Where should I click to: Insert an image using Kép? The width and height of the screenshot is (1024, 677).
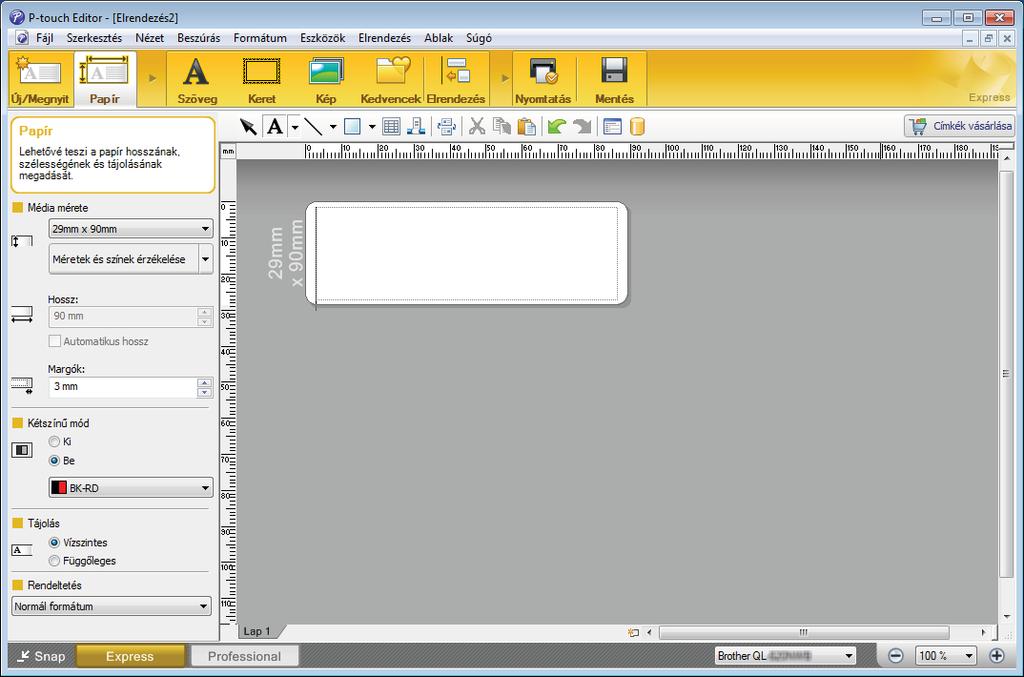[x=326, y=80]
